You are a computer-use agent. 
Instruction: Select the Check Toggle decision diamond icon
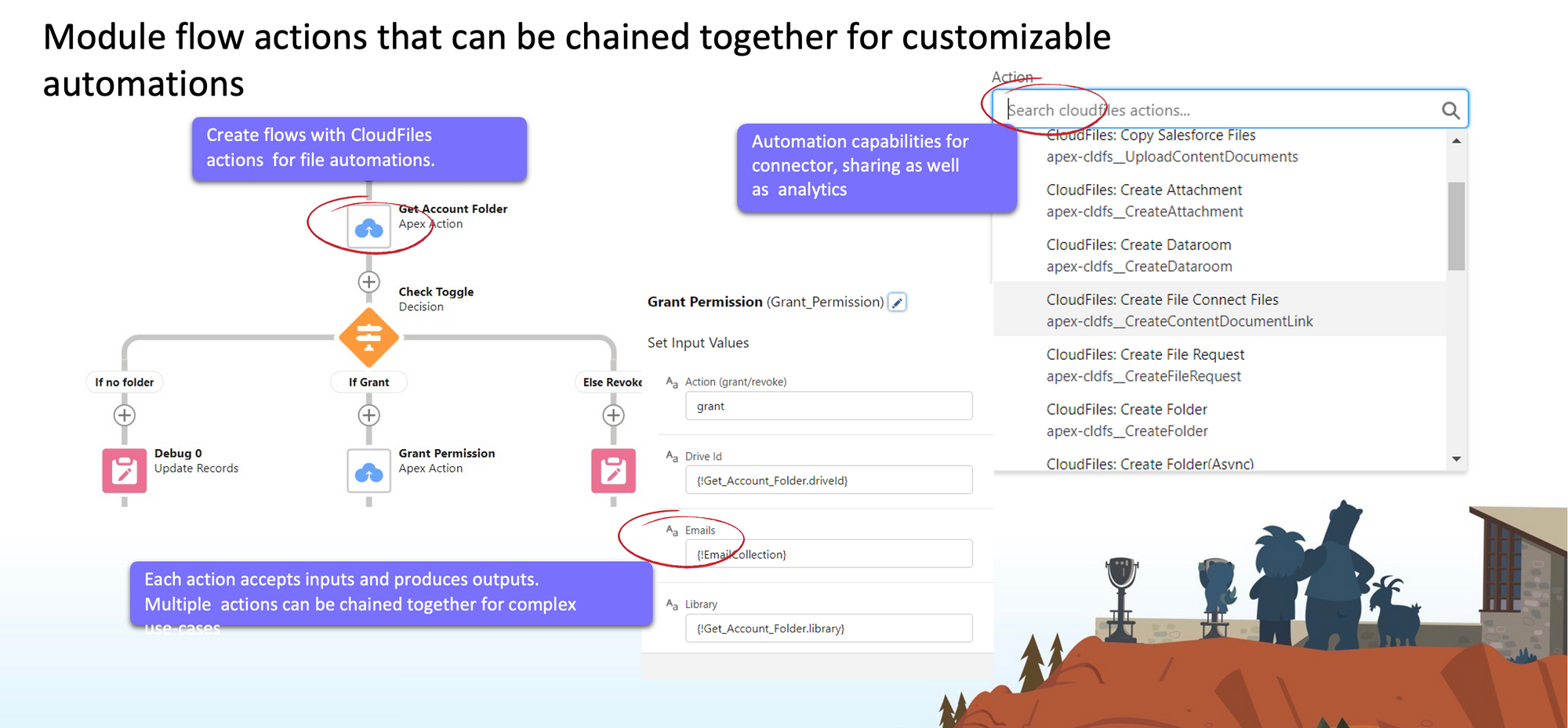[368, 338]
